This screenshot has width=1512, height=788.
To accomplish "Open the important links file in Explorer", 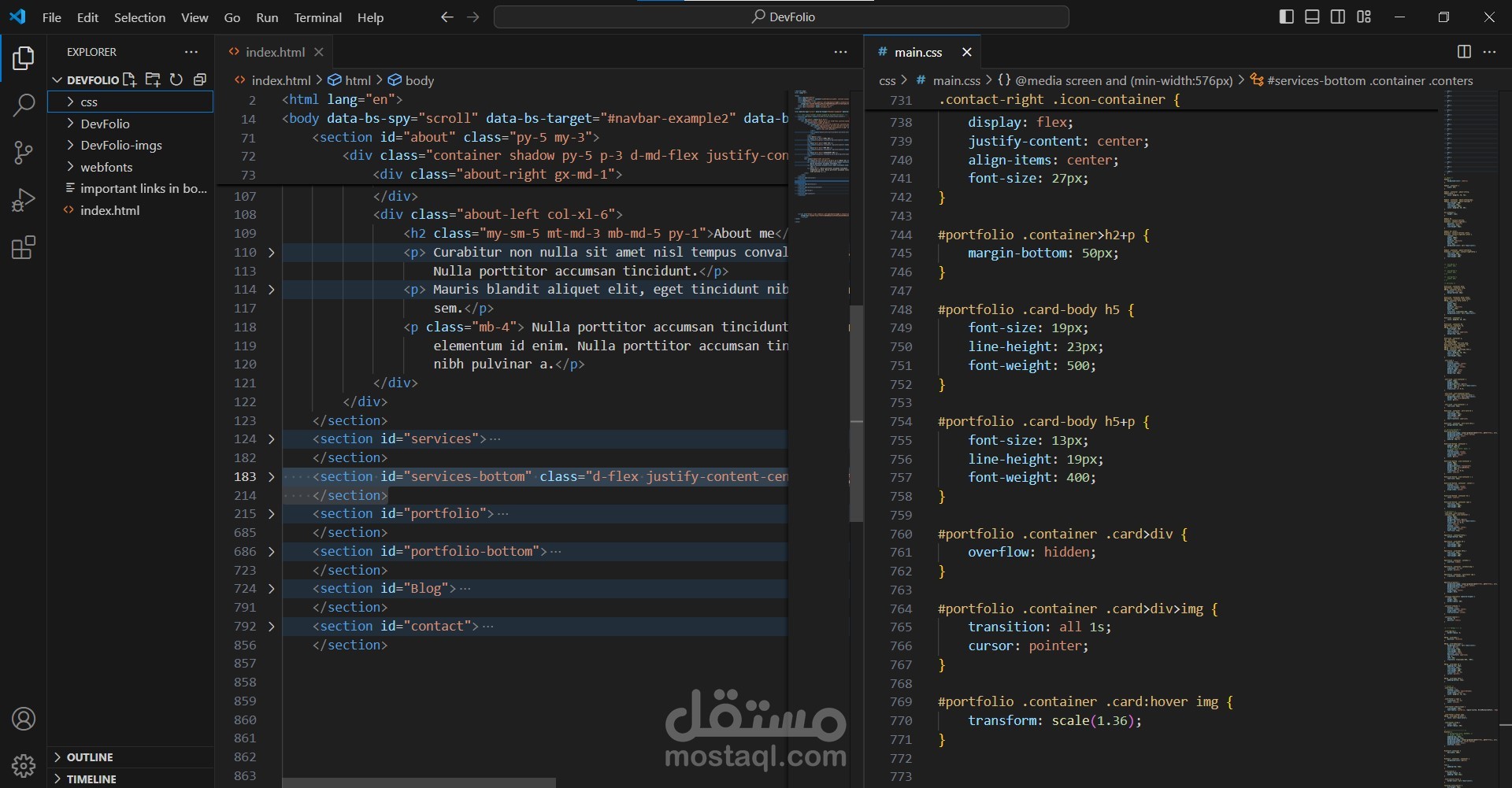I will point(131,189).
